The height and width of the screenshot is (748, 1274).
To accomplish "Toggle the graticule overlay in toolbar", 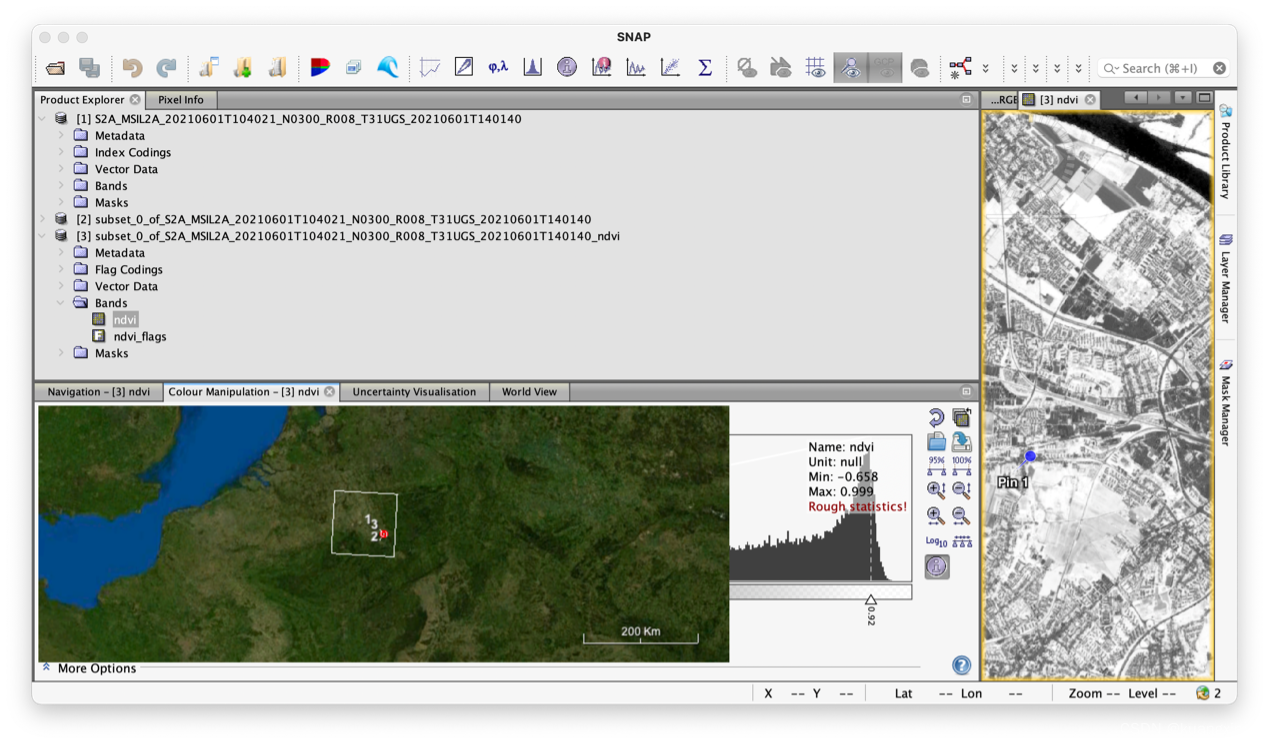I will (816, 67).
